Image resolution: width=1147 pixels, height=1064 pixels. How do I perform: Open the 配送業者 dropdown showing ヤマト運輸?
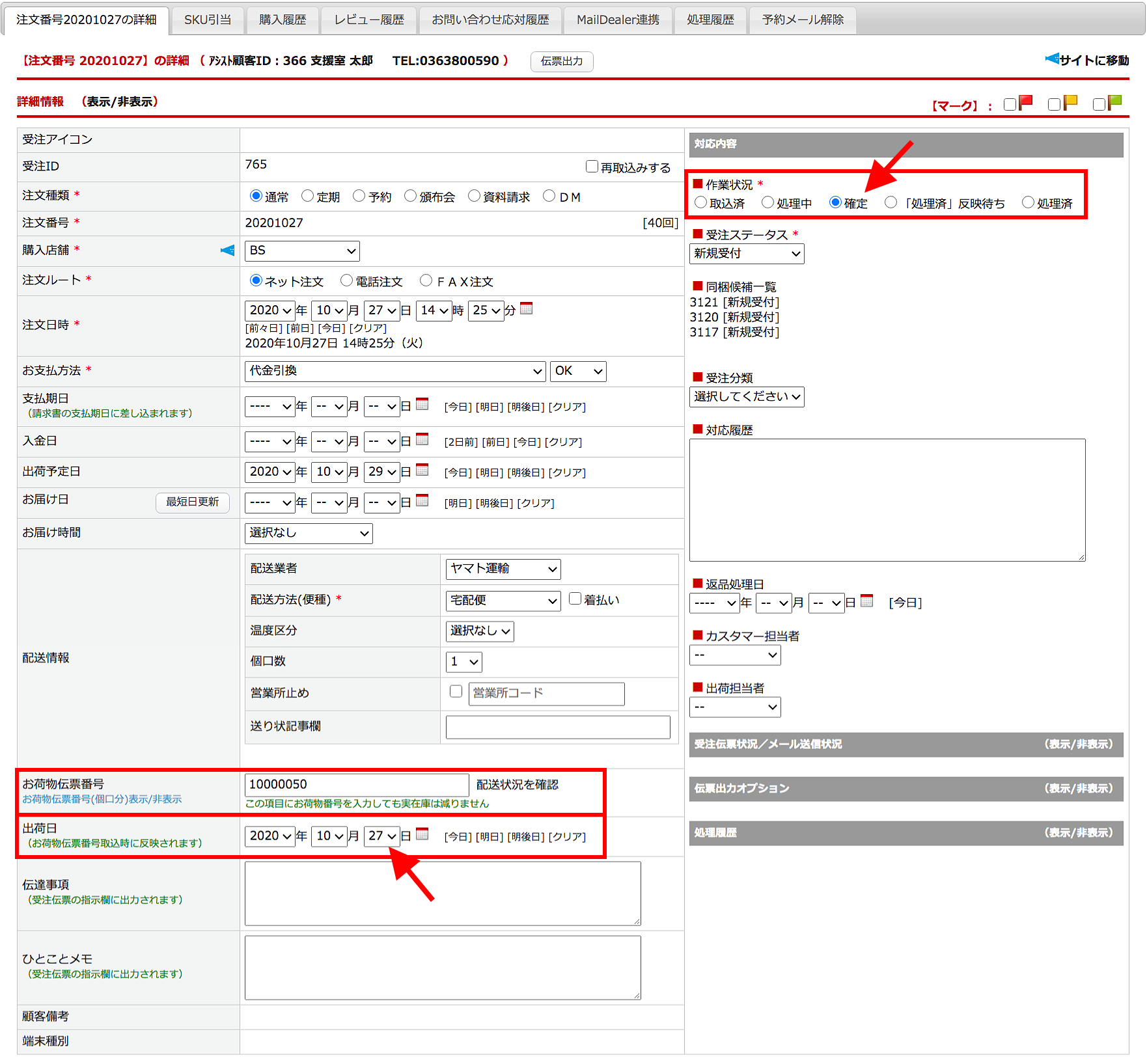pos(503,569)
